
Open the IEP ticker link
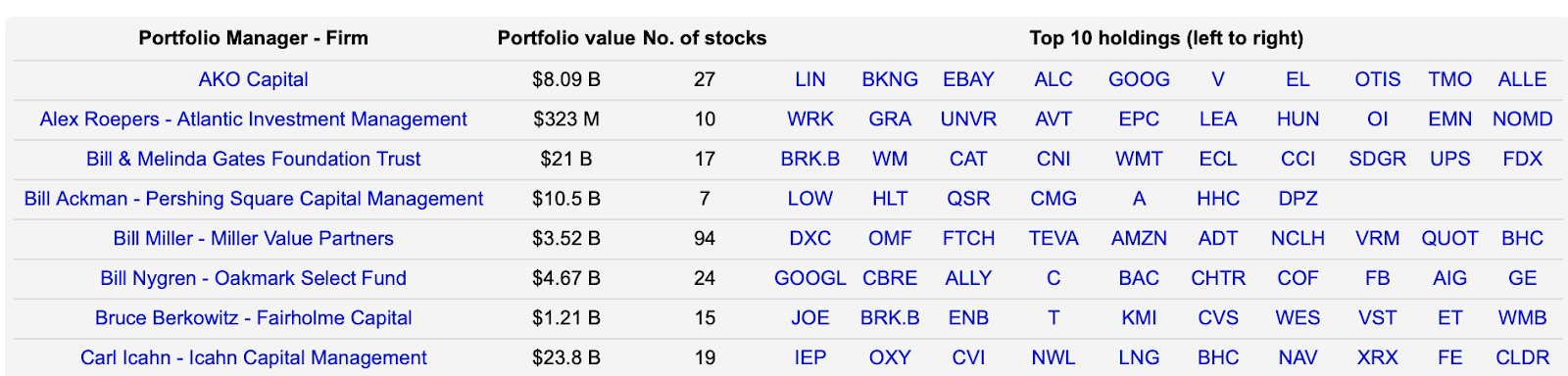(809, 358)
